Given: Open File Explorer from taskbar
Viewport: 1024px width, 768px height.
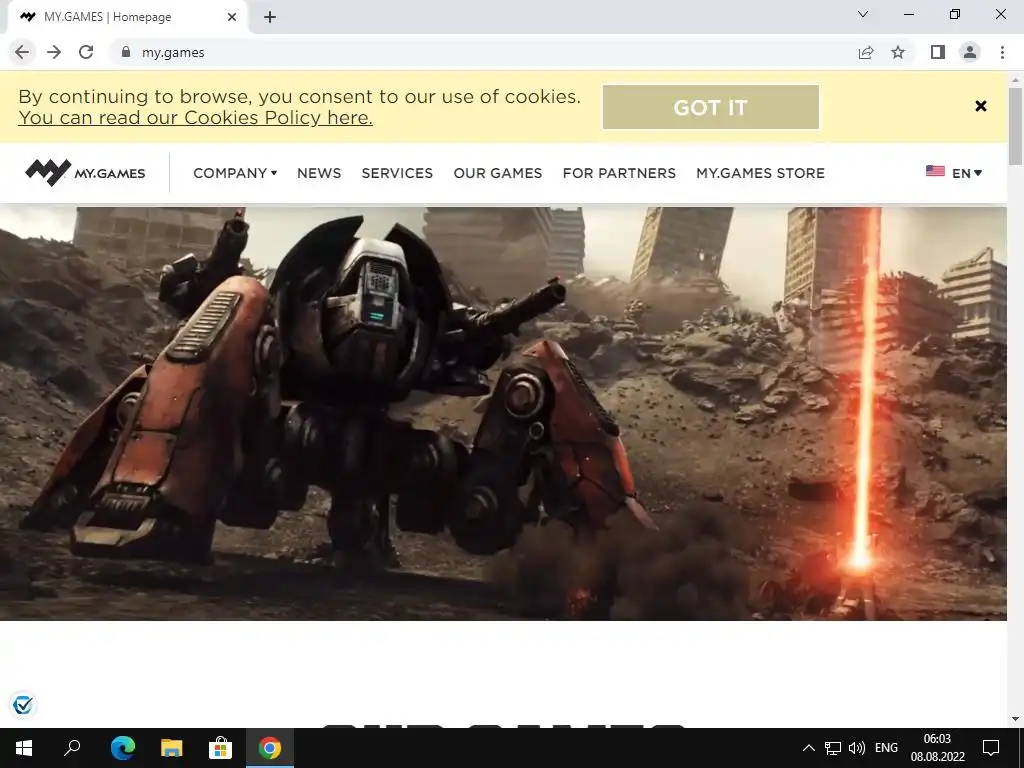Looking at the screenshot, I should click(x=172, y=748).
